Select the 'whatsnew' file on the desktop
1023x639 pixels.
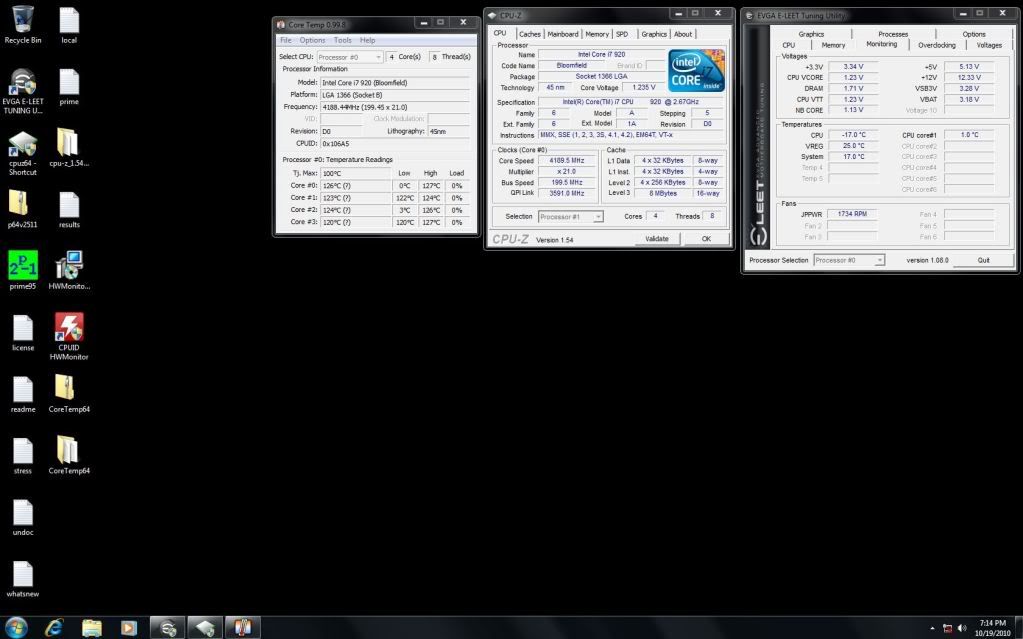click(23, 578)
